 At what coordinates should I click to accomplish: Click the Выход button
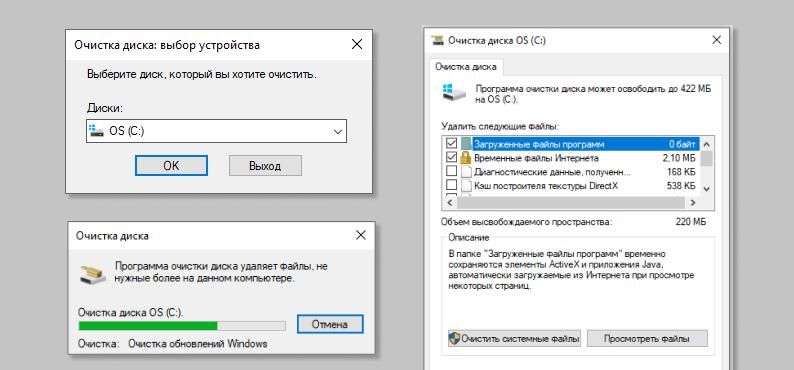[265, 166]
